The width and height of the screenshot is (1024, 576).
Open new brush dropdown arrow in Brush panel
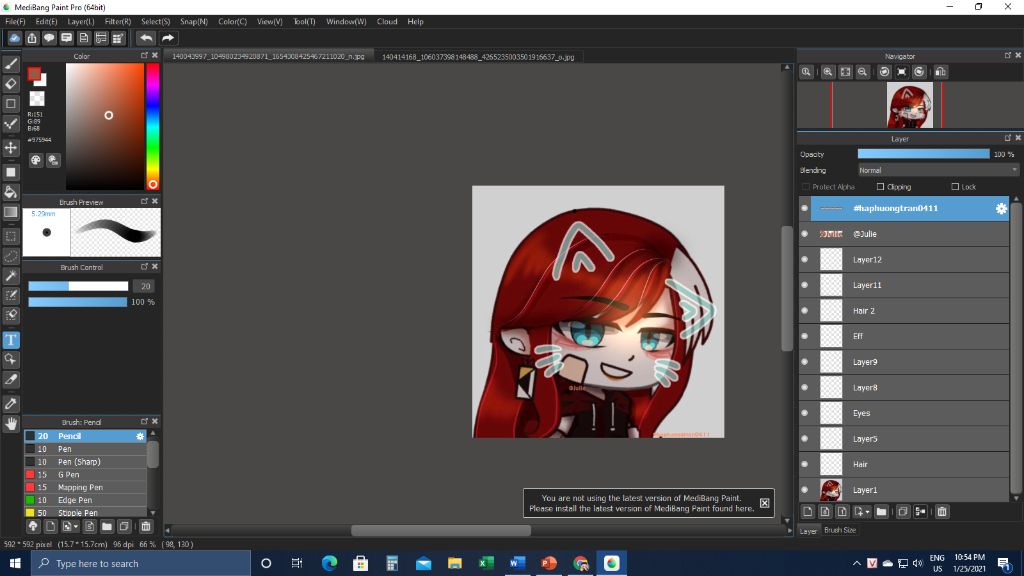76,527
